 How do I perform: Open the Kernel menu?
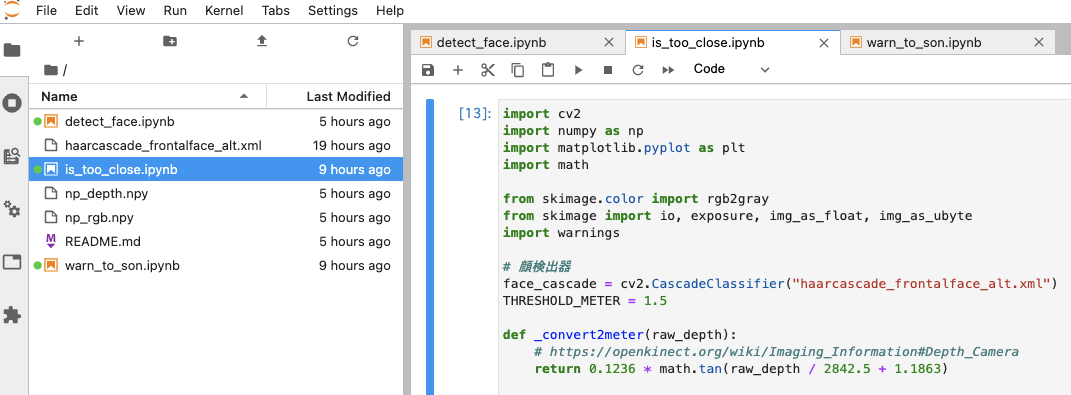coord(223,10)
